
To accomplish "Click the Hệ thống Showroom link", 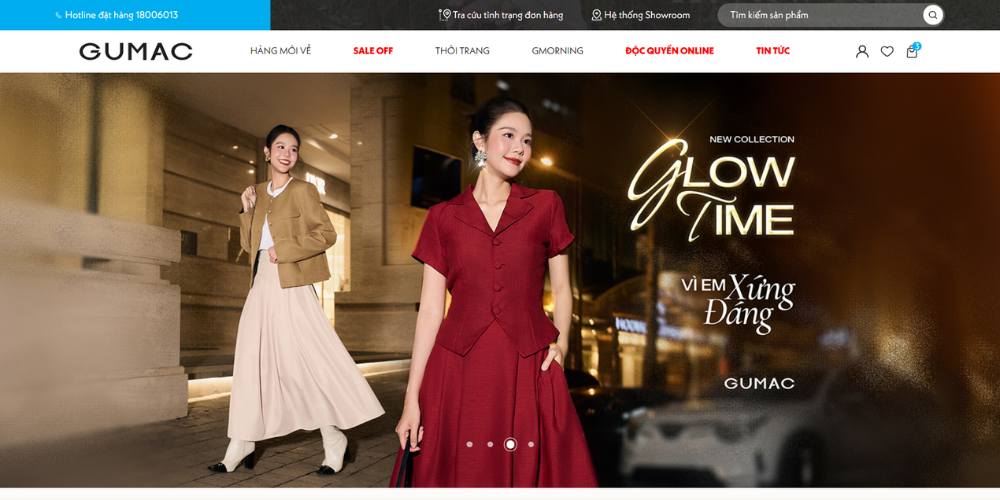I will [647, 15].
